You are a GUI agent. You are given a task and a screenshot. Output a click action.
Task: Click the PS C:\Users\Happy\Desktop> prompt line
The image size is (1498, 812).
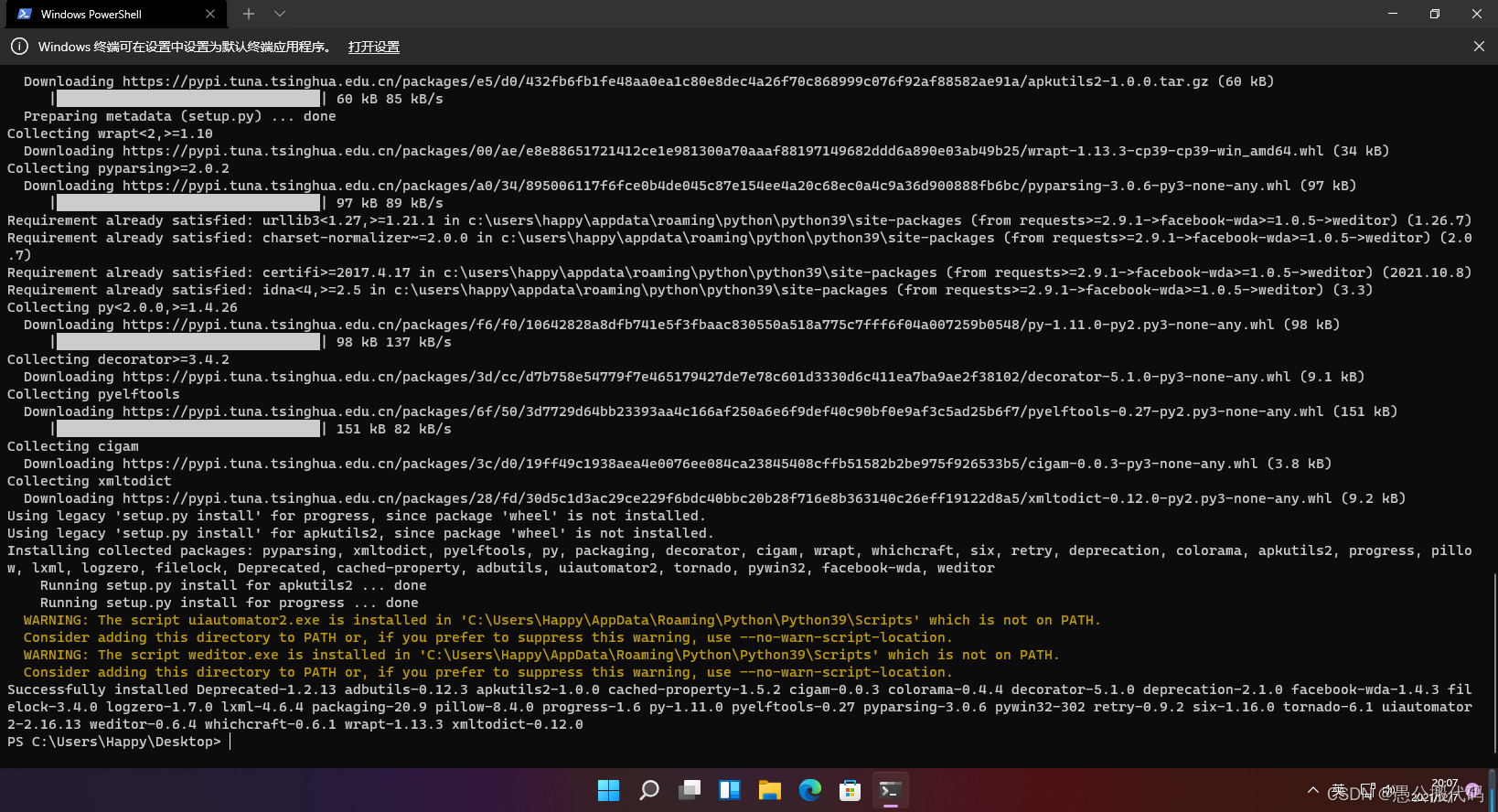[114, 742]
